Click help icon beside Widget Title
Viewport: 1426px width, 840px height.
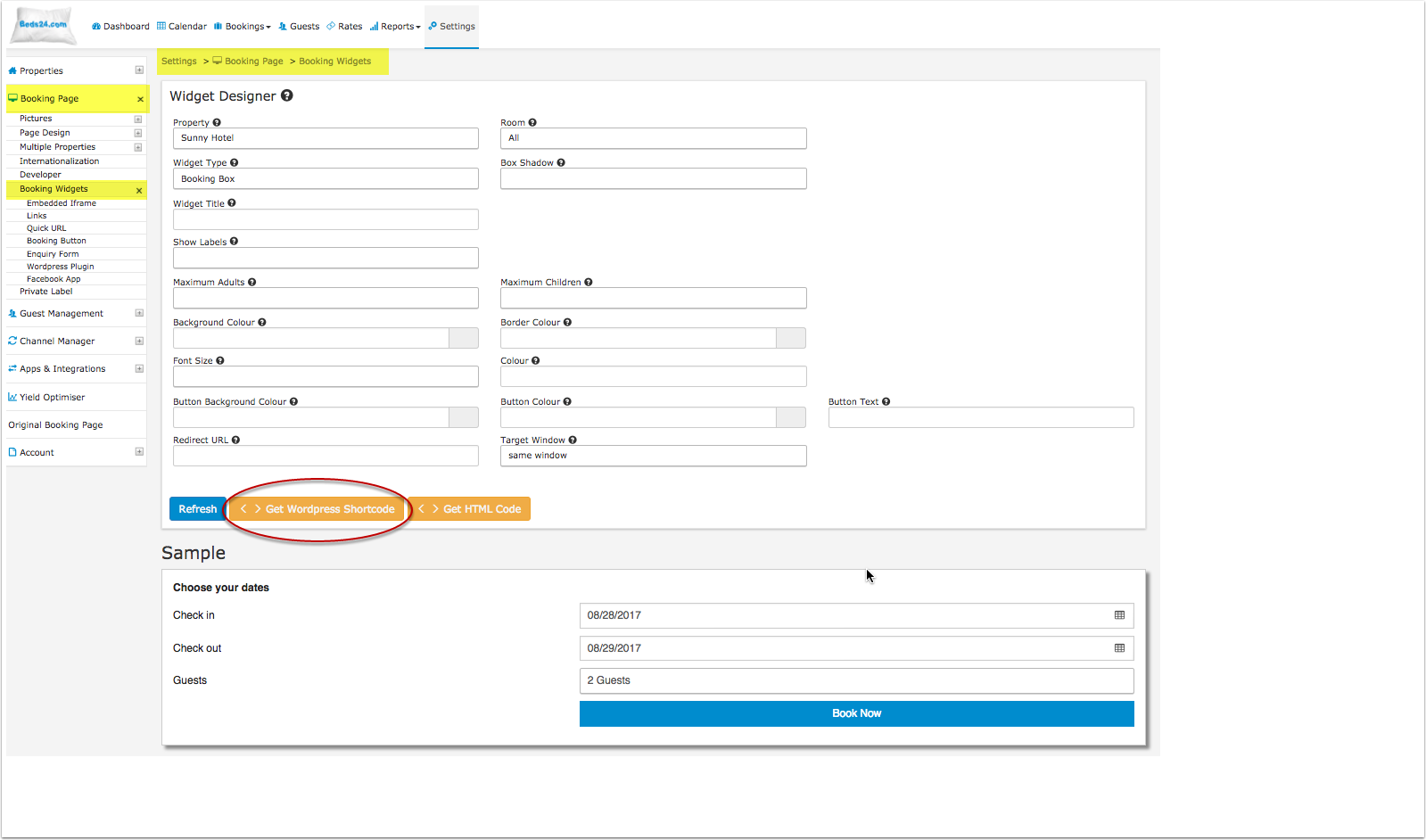point(232,203)
